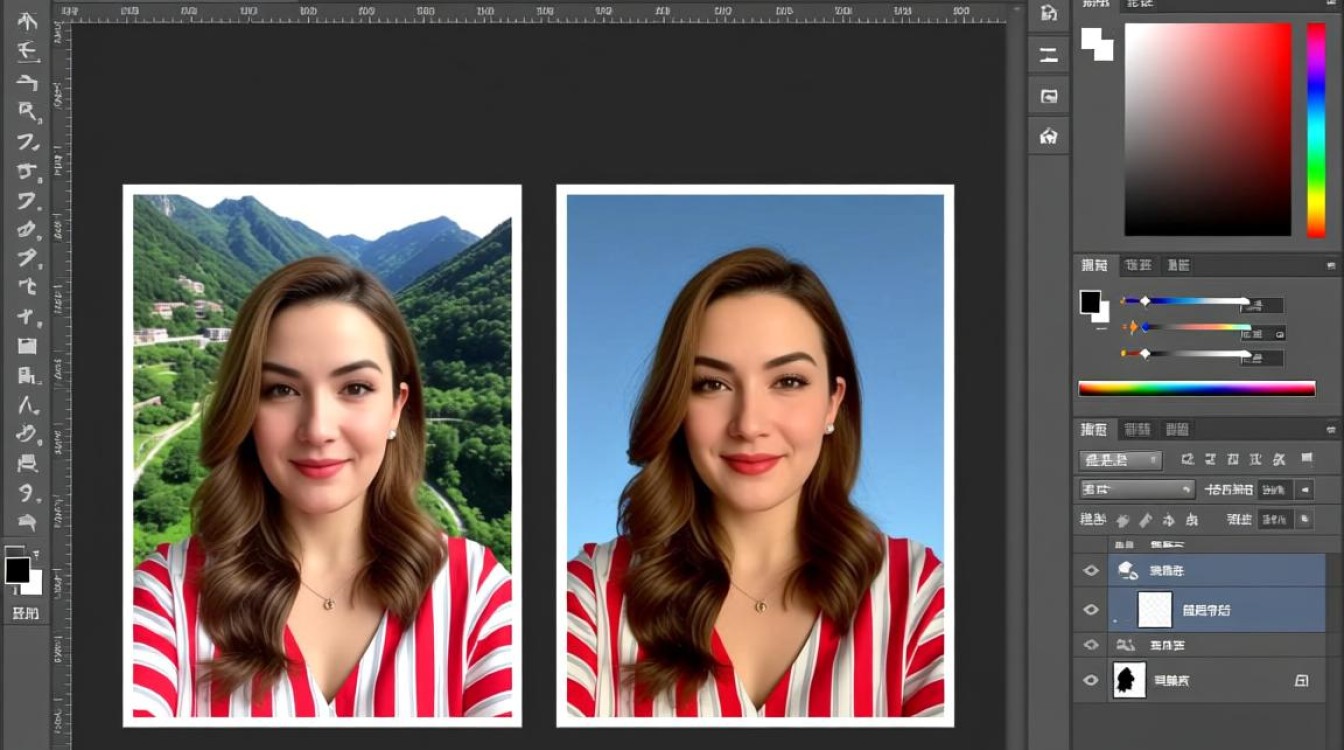Open the fill slider arrow beside the fill field
The width and height of the screenshot is (1344, 750).
click(x=1304, y=519)
